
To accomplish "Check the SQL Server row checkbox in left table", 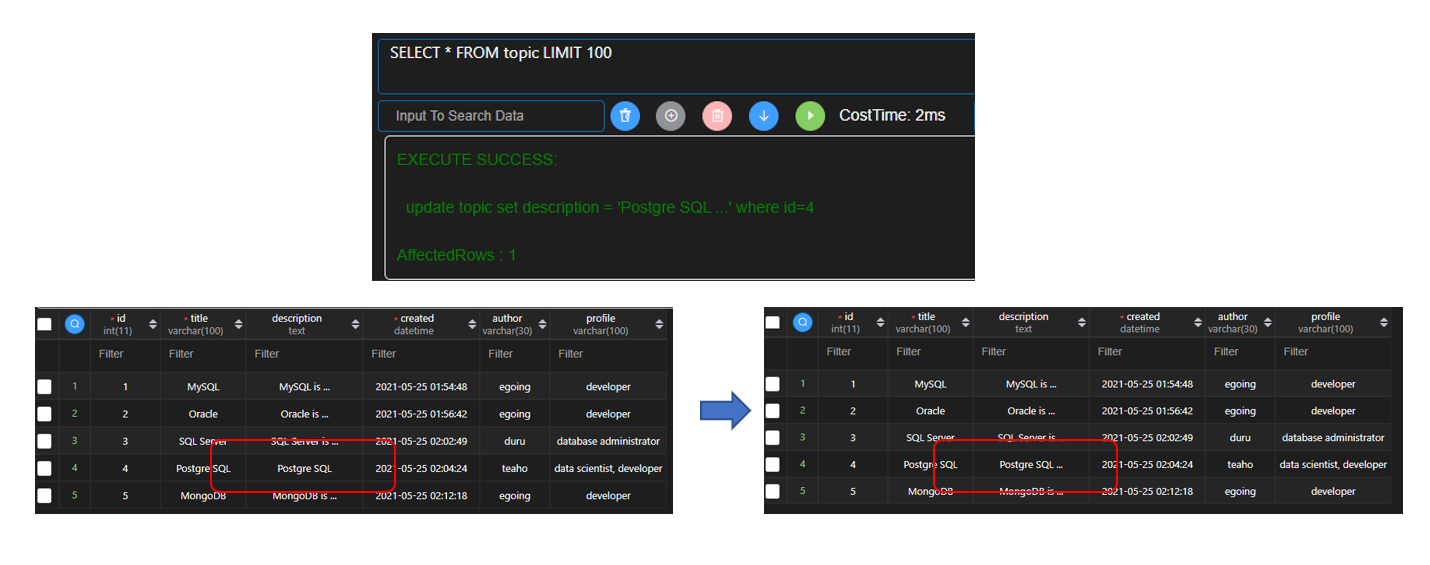I will click(x=44, y=441).
